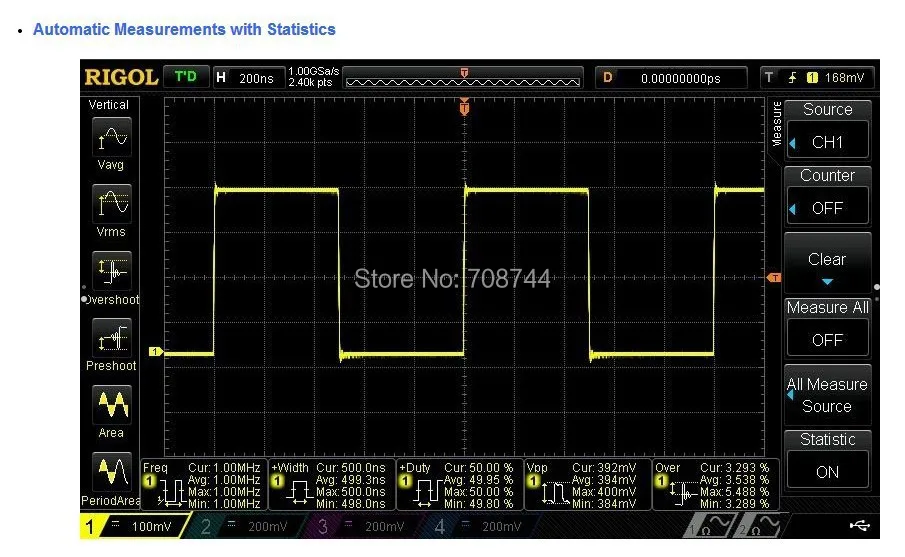This screenshot has height=557, width=905.
Task: Click the Vpp measurement result box
Action: (588, 485)
